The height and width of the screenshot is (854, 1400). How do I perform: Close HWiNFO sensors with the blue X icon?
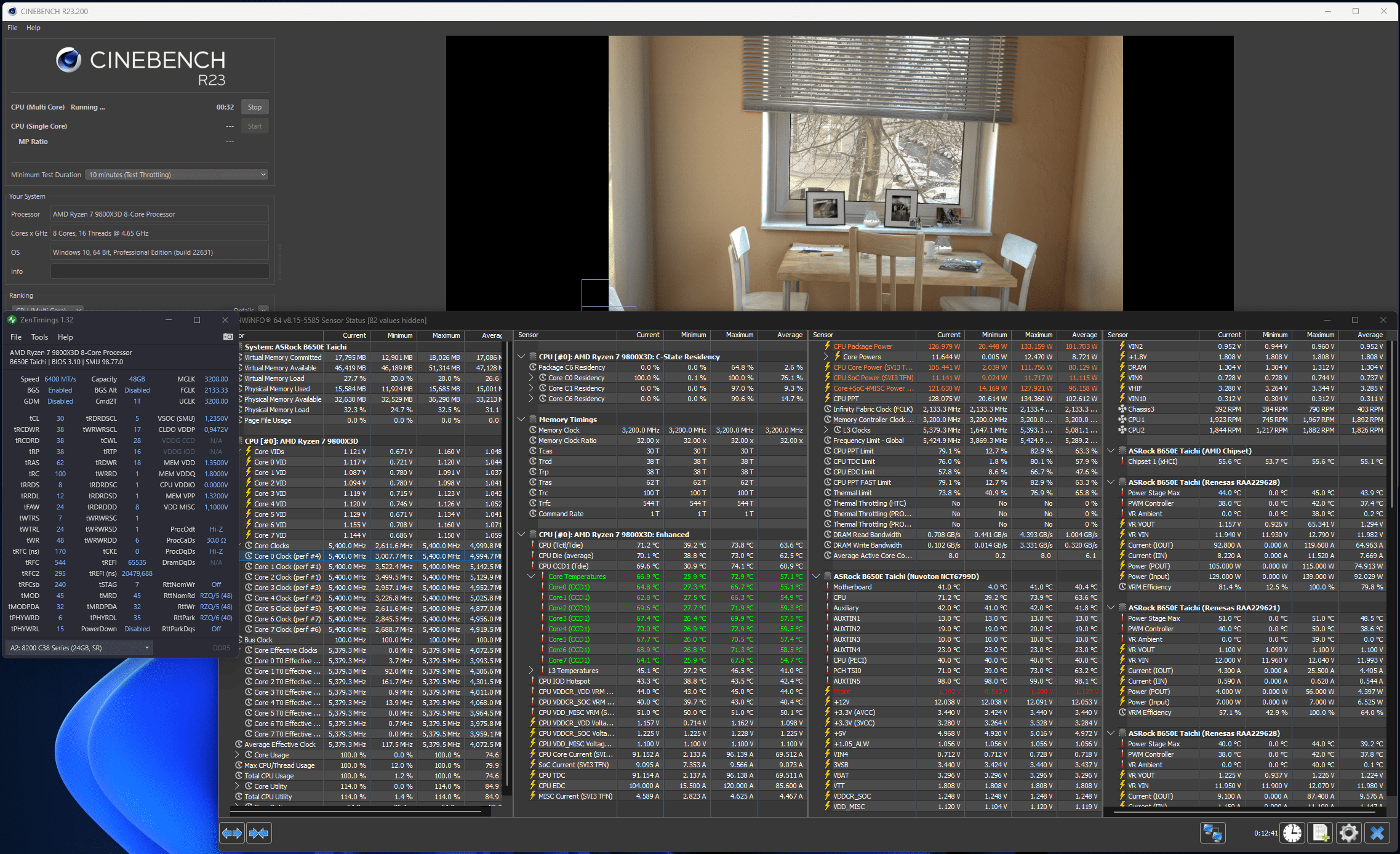tap(1377, 833)
